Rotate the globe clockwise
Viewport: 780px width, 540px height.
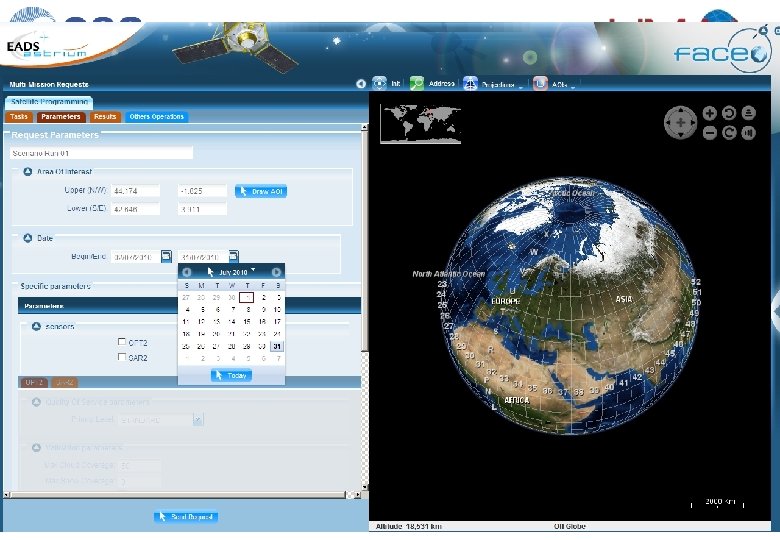729,133
